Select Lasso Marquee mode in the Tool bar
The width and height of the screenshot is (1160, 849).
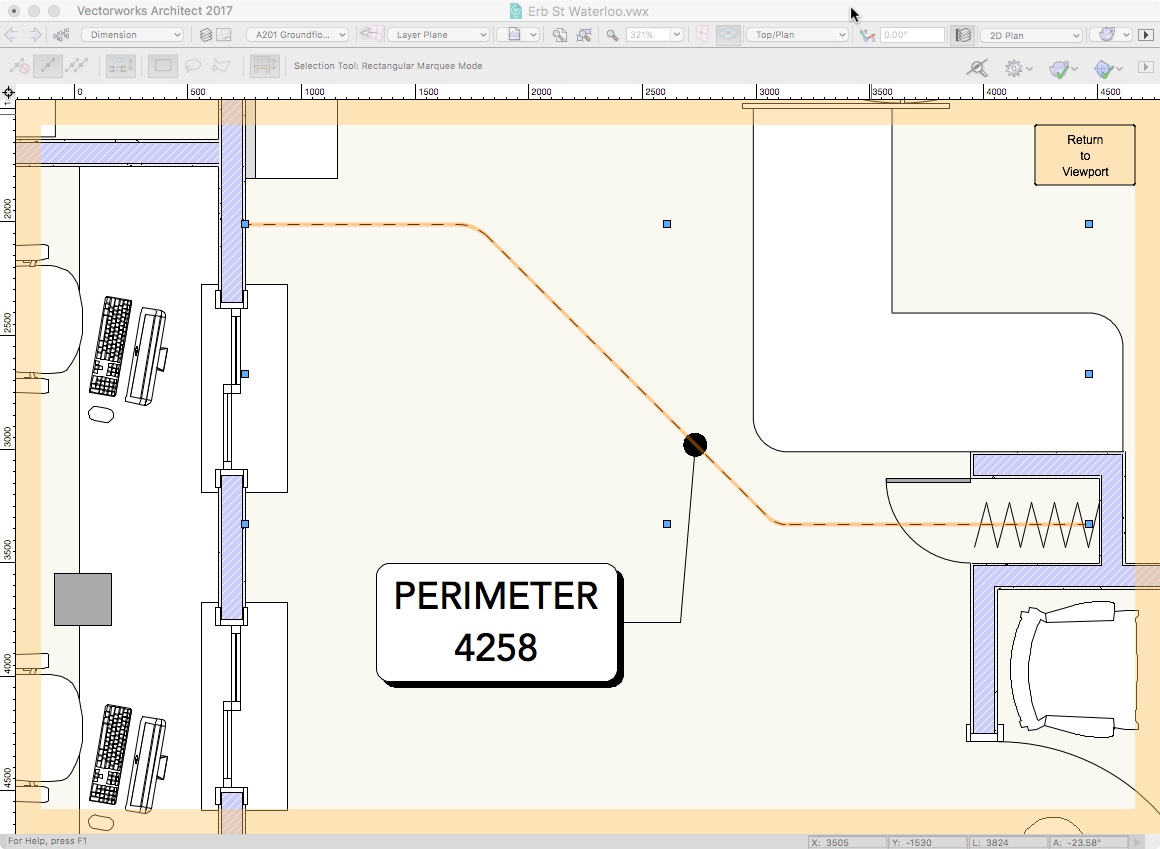(194, 65)
